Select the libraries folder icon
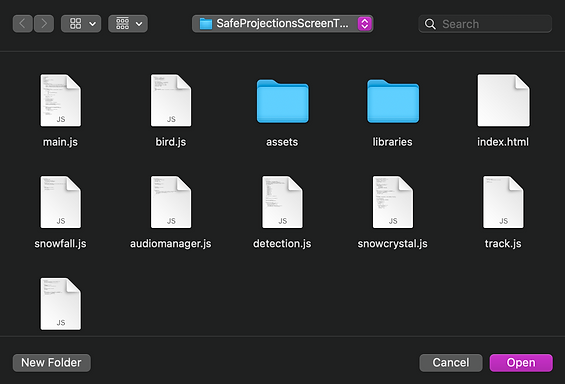 [393, 102]
